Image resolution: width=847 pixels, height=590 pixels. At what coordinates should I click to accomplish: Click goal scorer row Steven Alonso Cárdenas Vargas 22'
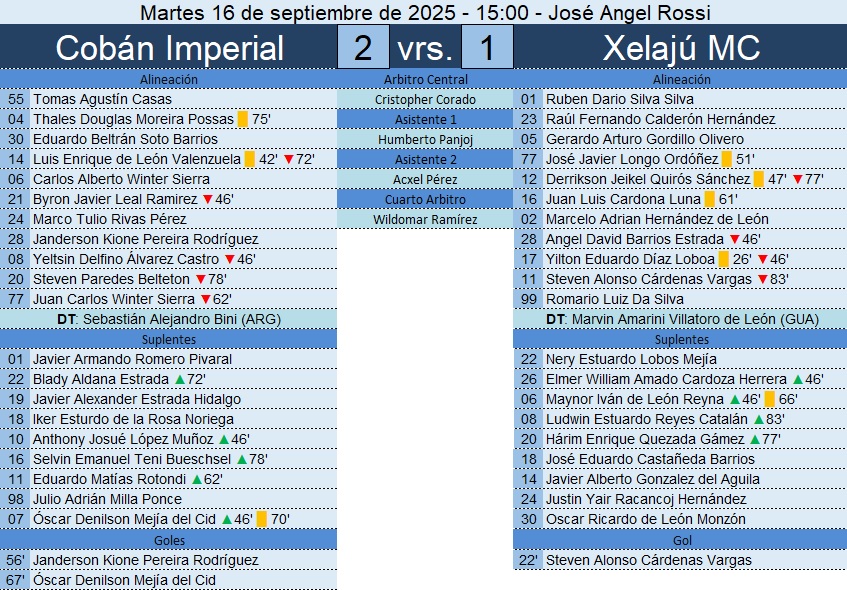(648, 560)
